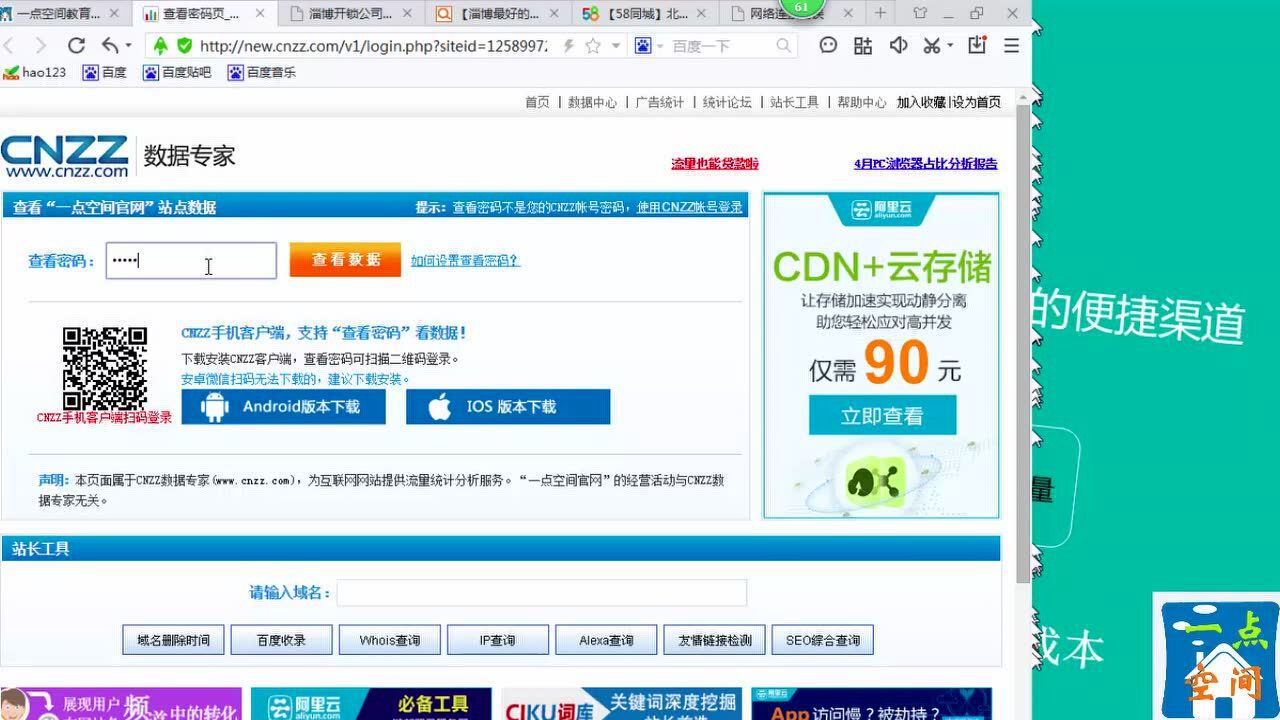Open 如何设置查看密码? help link
Screen dimensions: 1280x720
[x=465, y=260]
